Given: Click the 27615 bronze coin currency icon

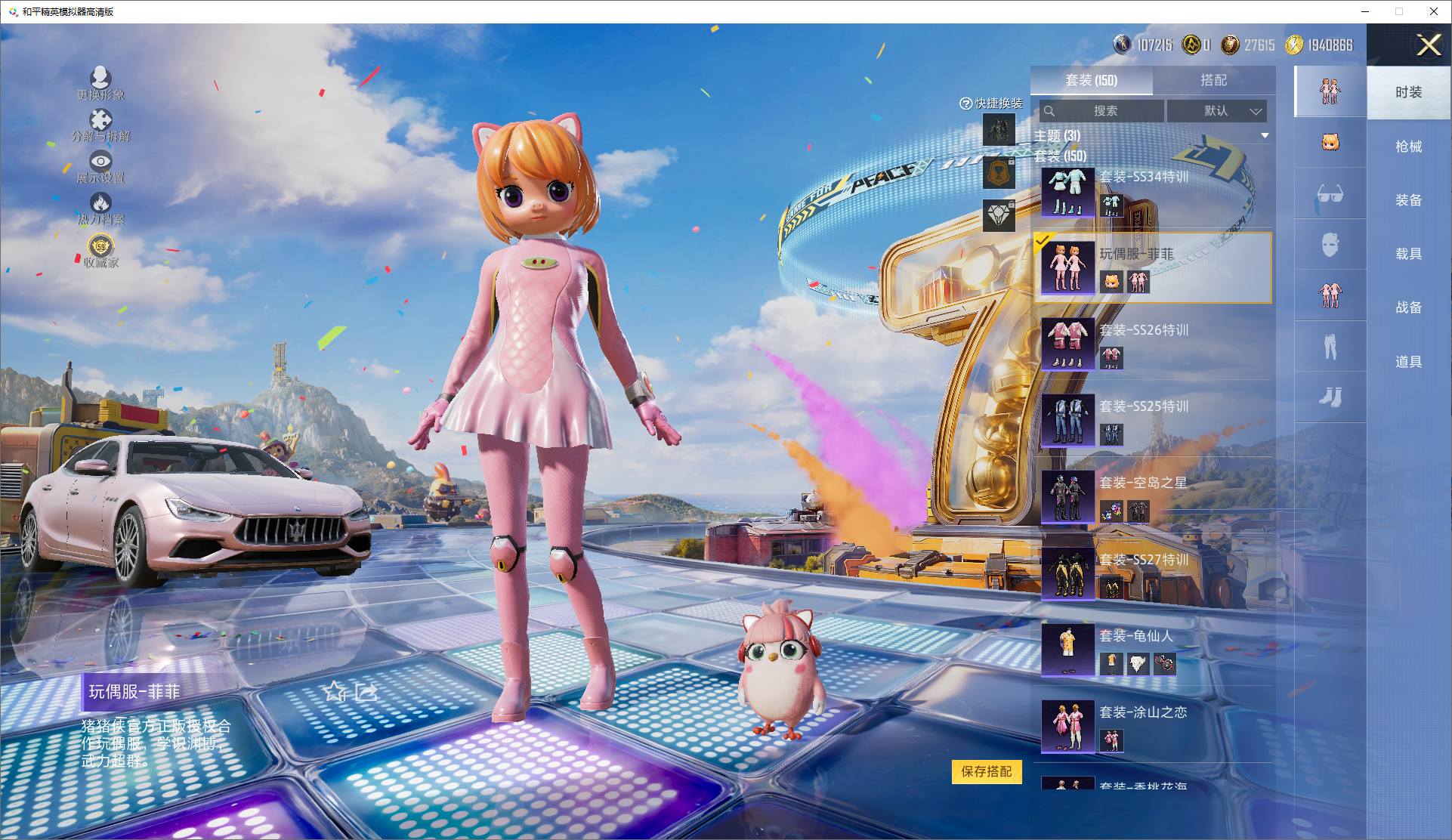Looking at the screenshot, I should [1231, 45].
